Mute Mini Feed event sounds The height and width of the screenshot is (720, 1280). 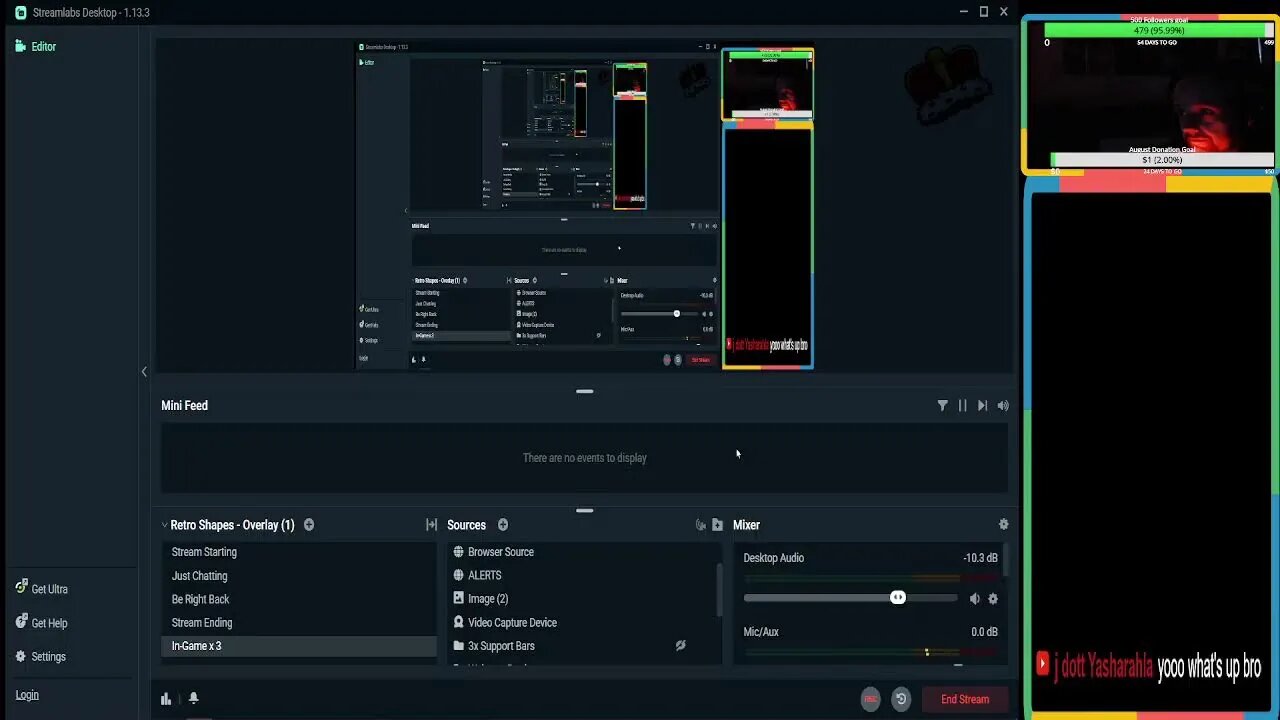[1003, 405]
